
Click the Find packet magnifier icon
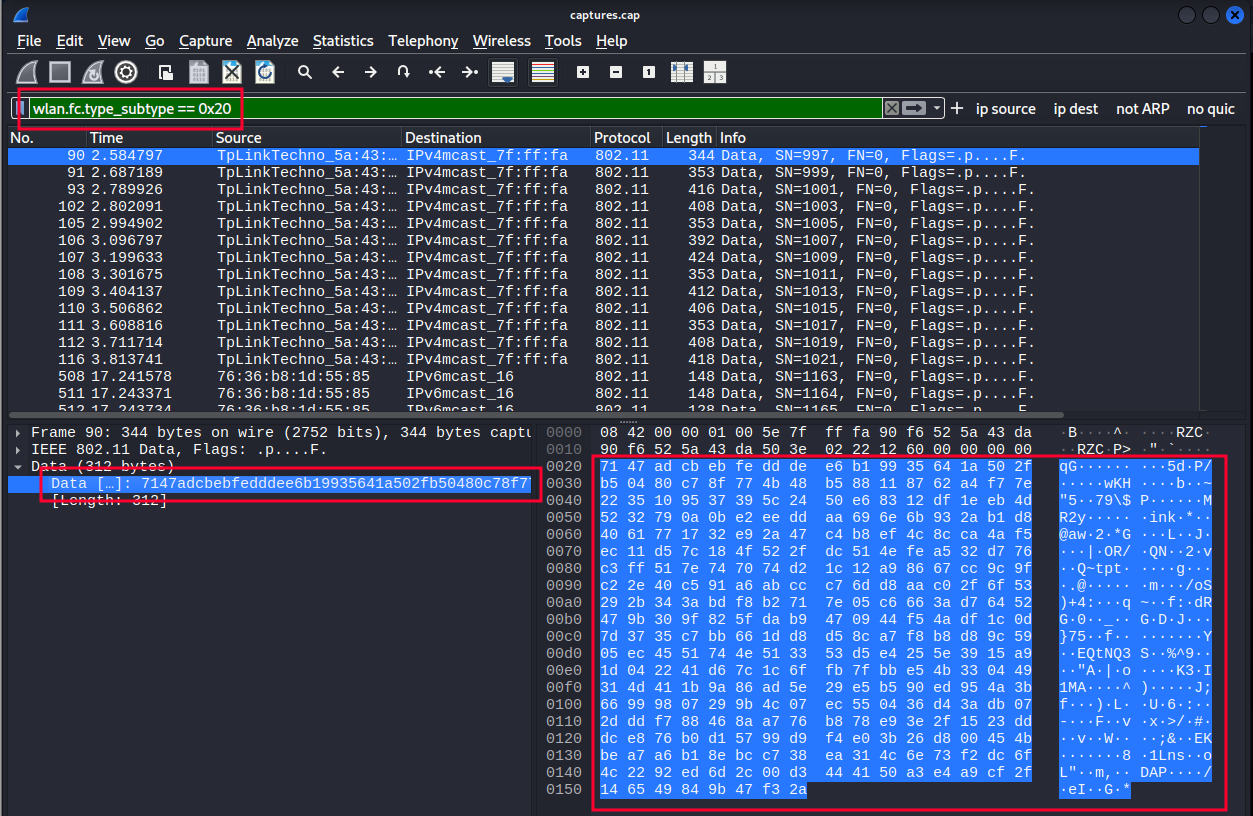coord(305,72)
